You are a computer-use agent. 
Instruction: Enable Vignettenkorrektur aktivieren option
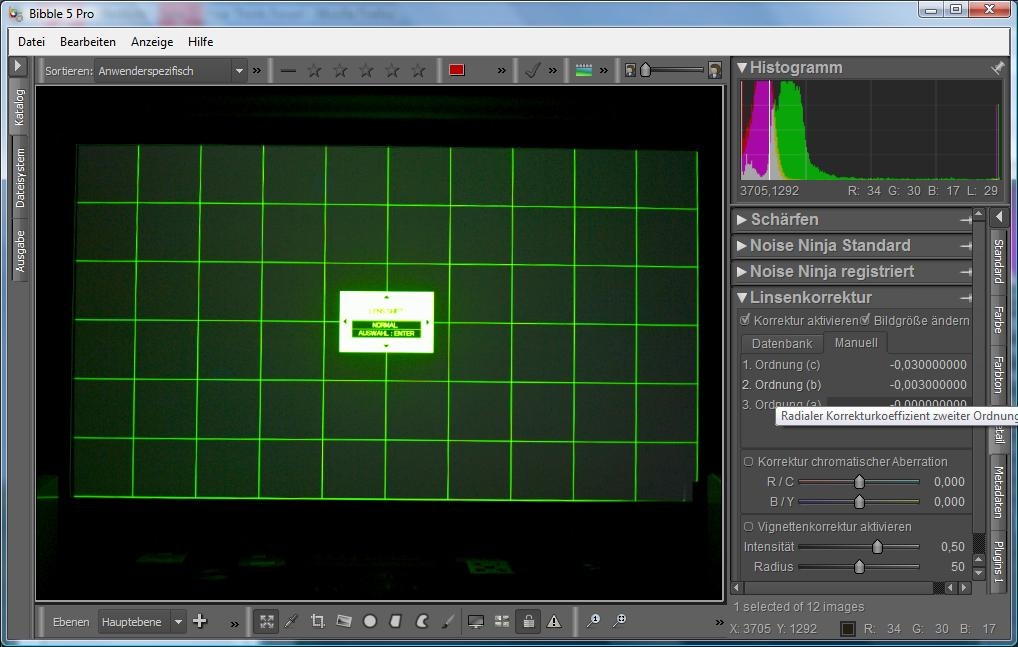tap(748, 527)
